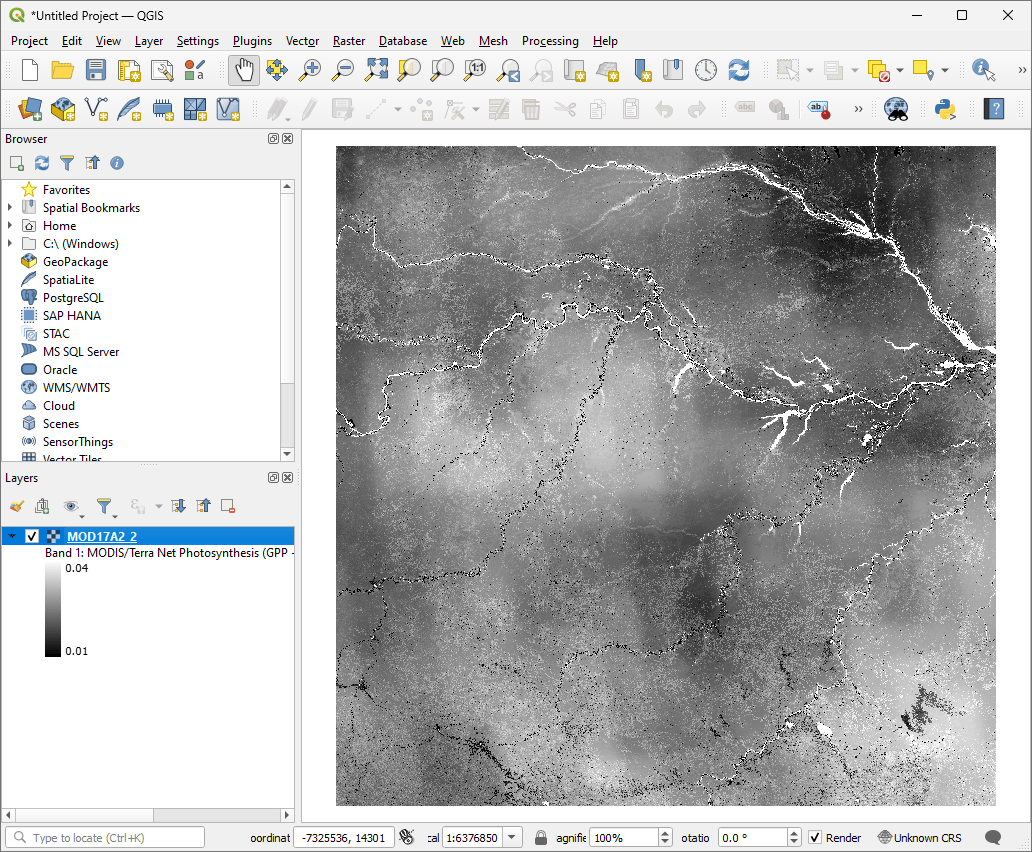Select the Zoom Out magnifier

coord(342,70)
